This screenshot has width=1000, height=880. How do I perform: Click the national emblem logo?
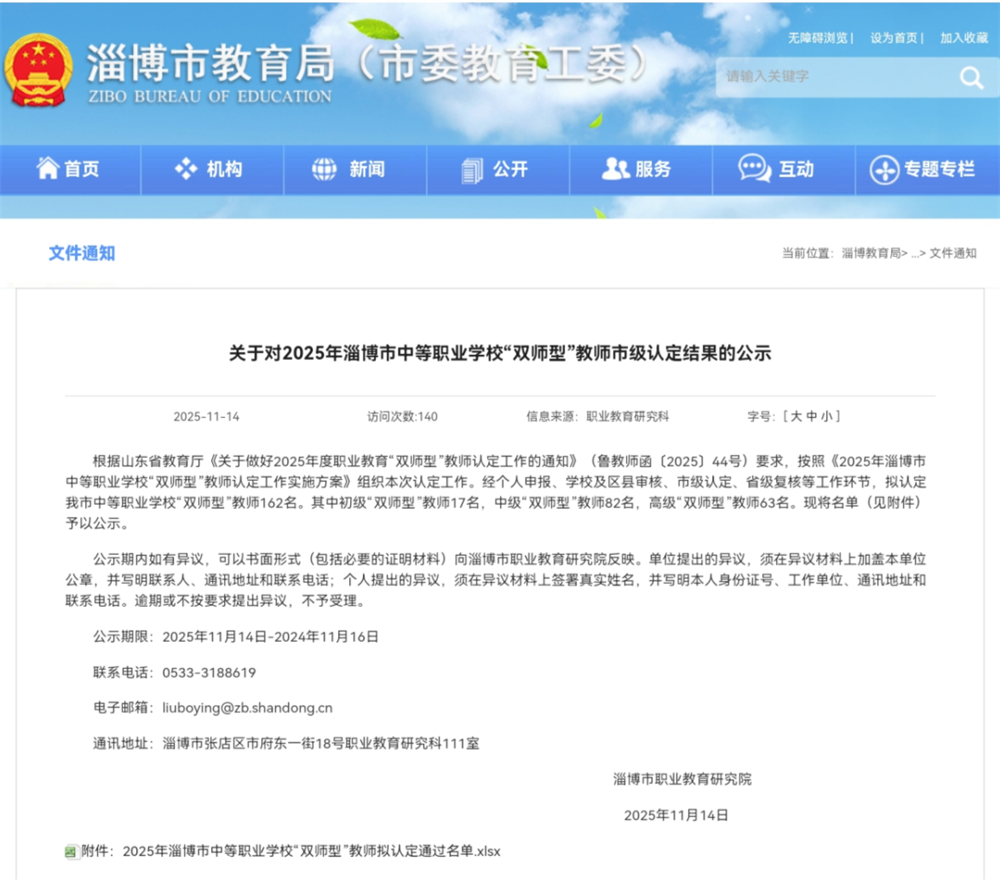coord(37,66)
